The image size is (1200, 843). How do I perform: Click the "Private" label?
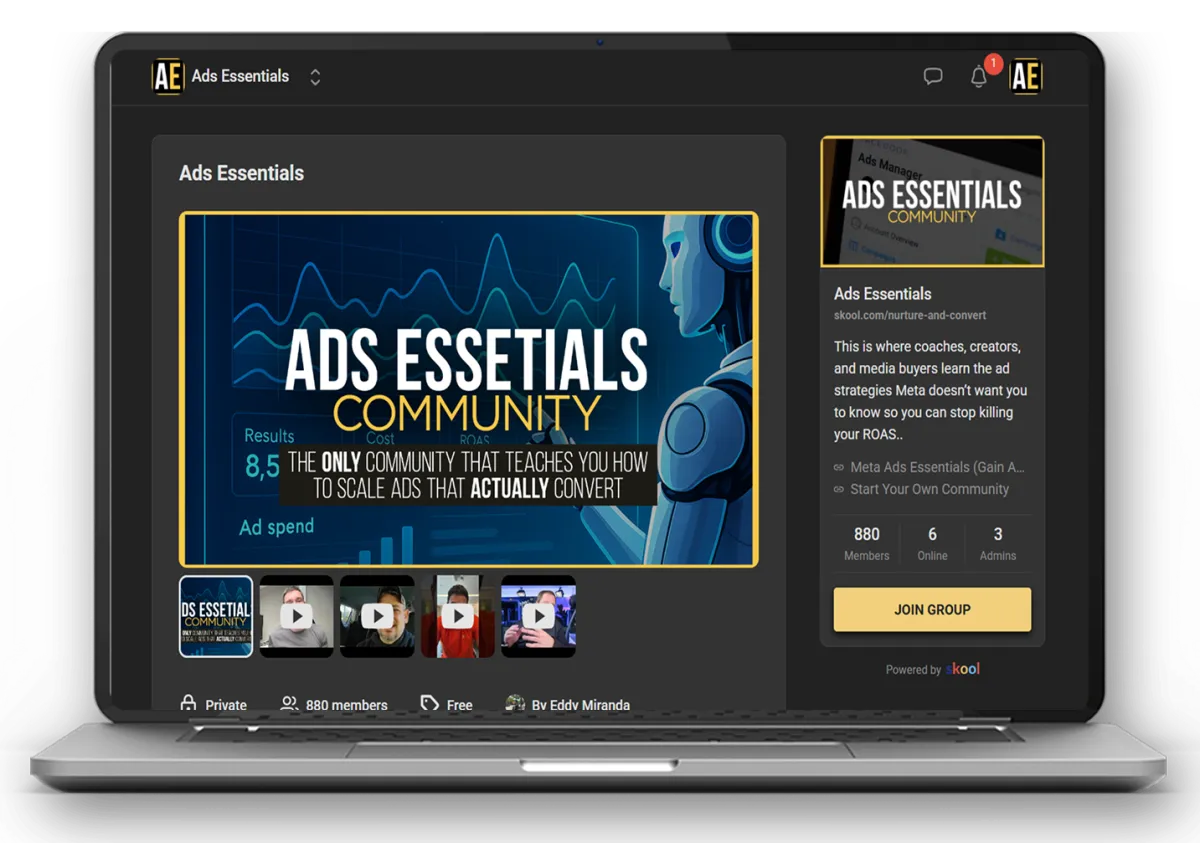226,705
